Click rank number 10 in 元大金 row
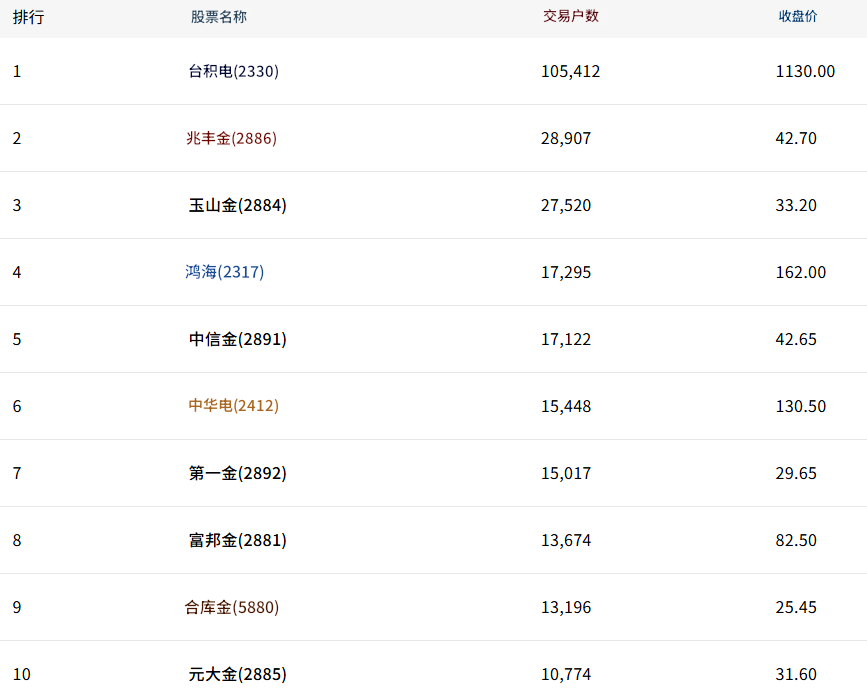The image size is (867, 698). click(22, 674)
